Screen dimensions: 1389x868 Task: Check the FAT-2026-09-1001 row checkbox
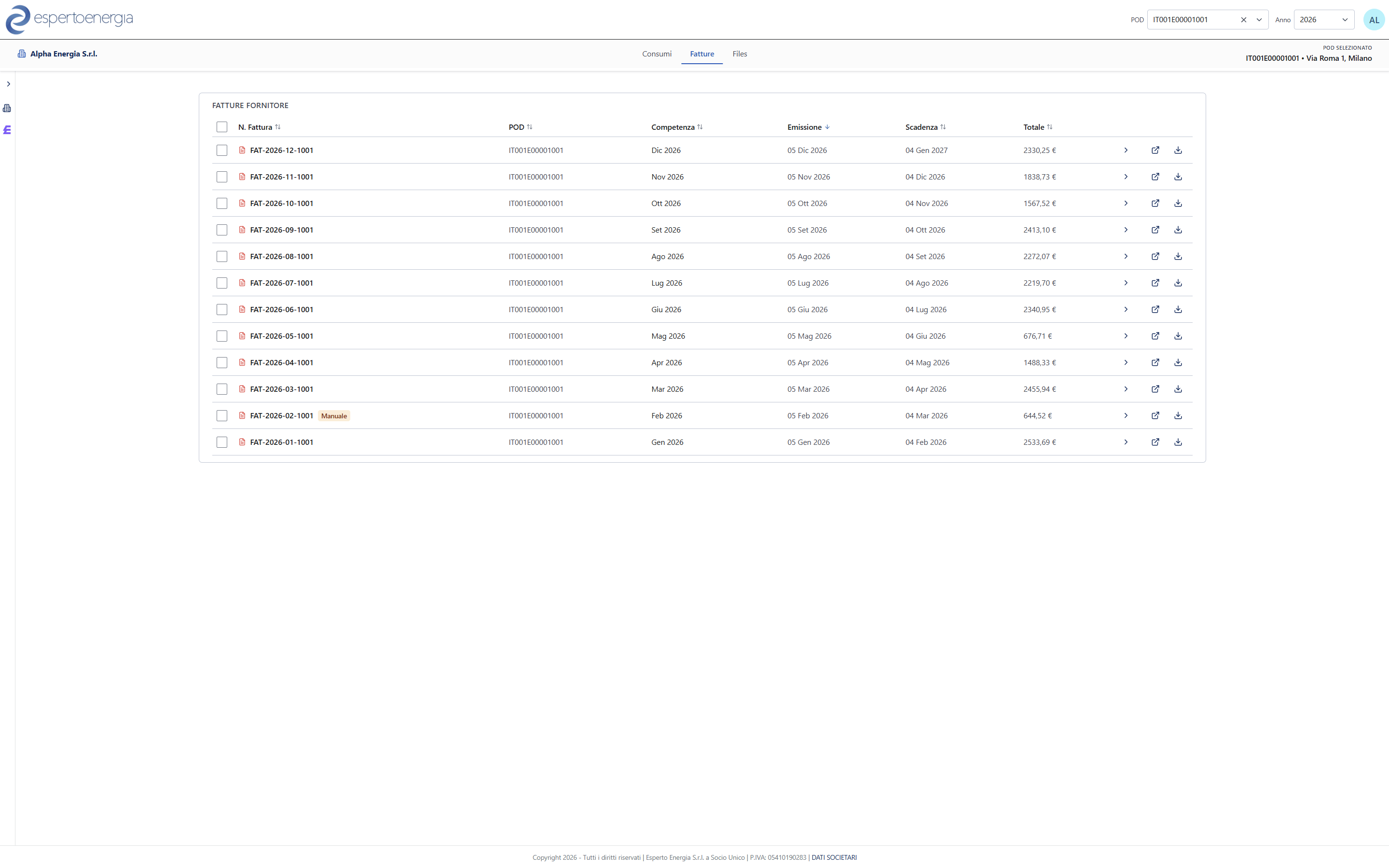222,230
